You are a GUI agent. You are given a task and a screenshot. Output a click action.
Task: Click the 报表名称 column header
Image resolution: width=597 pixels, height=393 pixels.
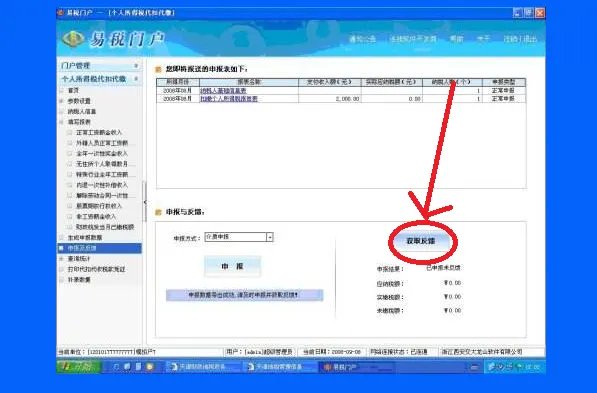point(249,82)
